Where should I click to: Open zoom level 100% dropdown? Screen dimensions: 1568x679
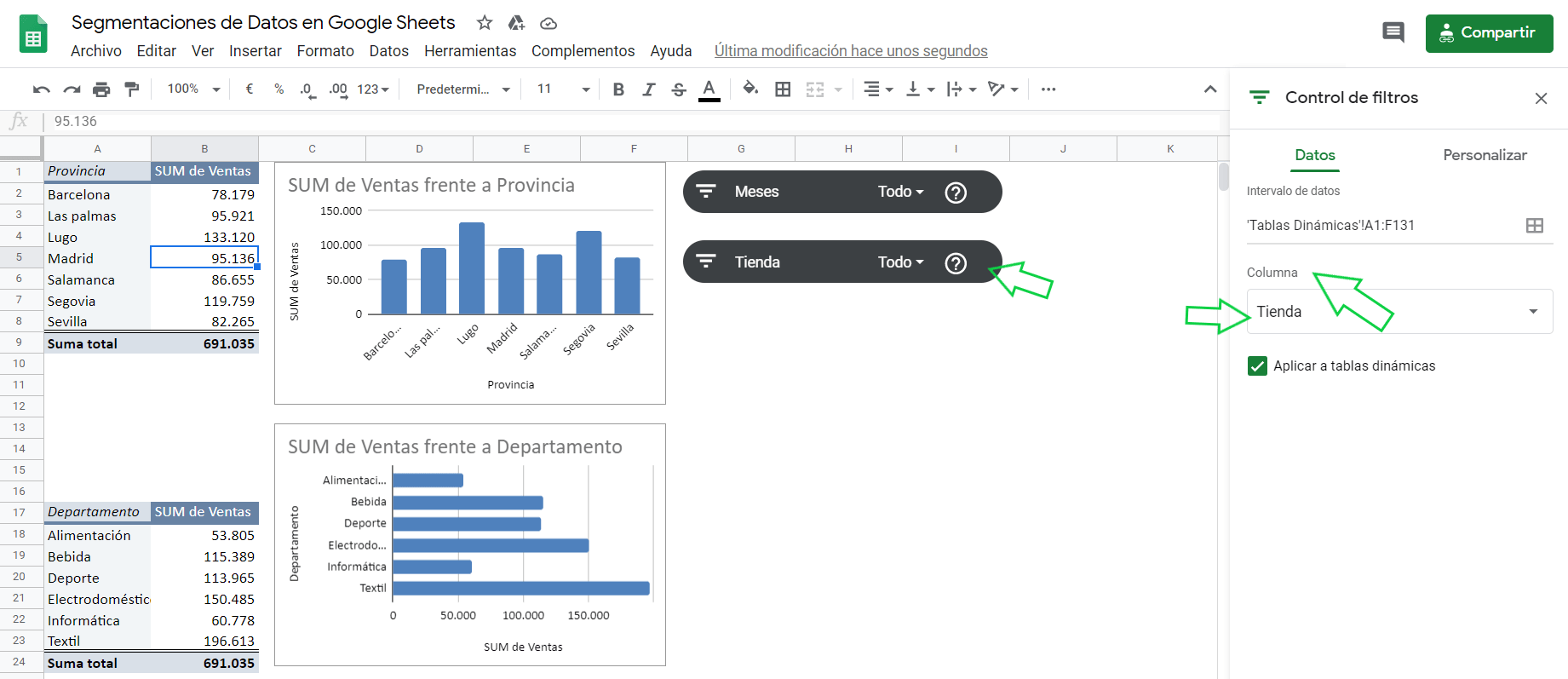(x=193, y=89)
